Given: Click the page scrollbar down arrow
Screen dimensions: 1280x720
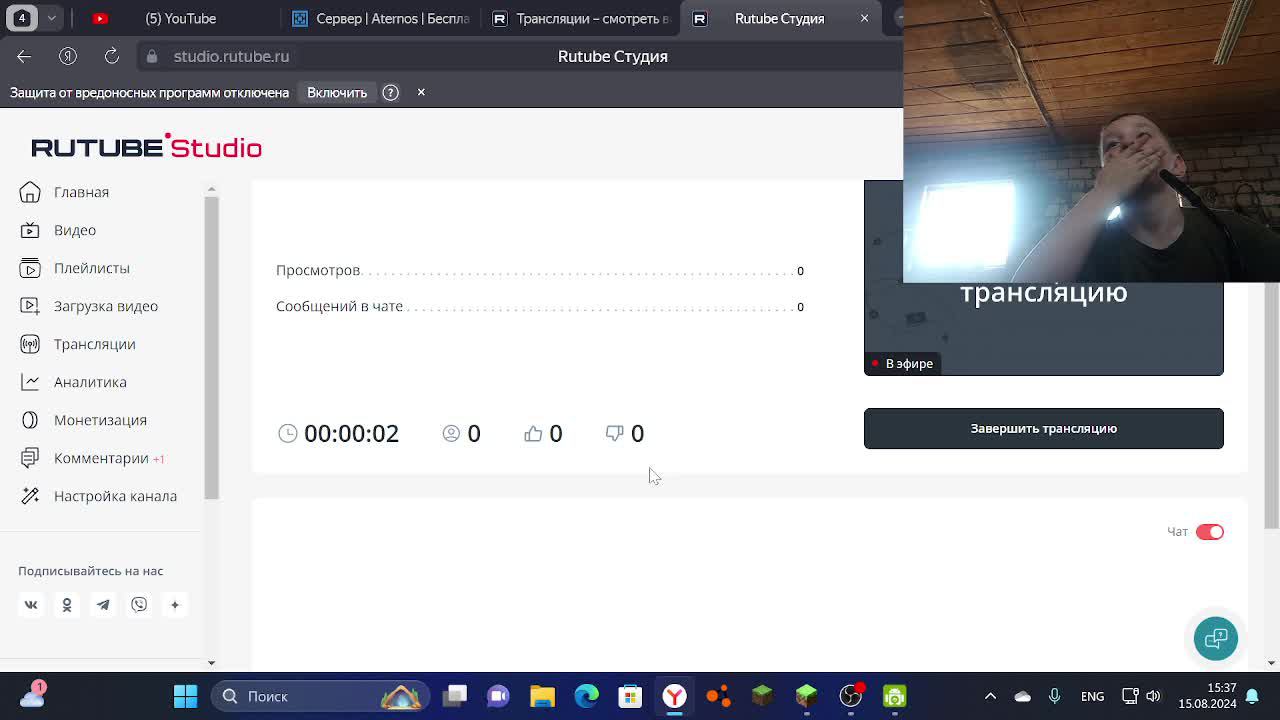Looking at the screenshot, I should [1271, 662].
